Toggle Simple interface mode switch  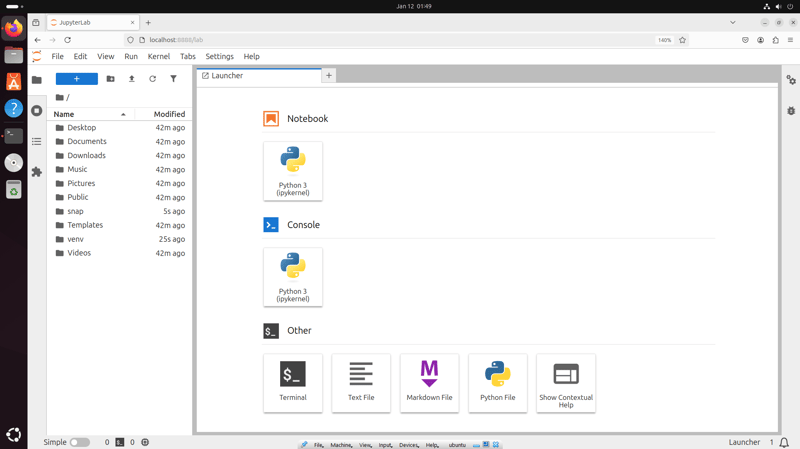click(79, 442)
